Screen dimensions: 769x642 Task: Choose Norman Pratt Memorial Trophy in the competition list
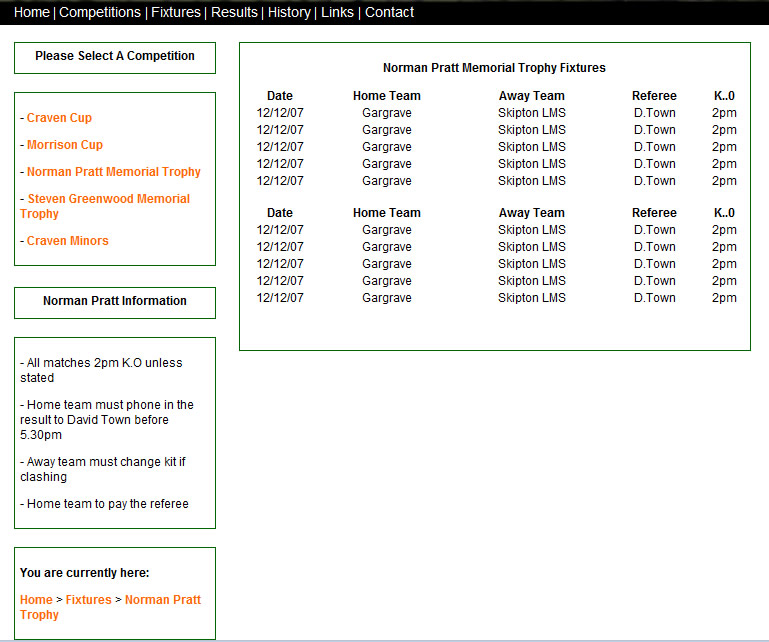pos(113,172)
